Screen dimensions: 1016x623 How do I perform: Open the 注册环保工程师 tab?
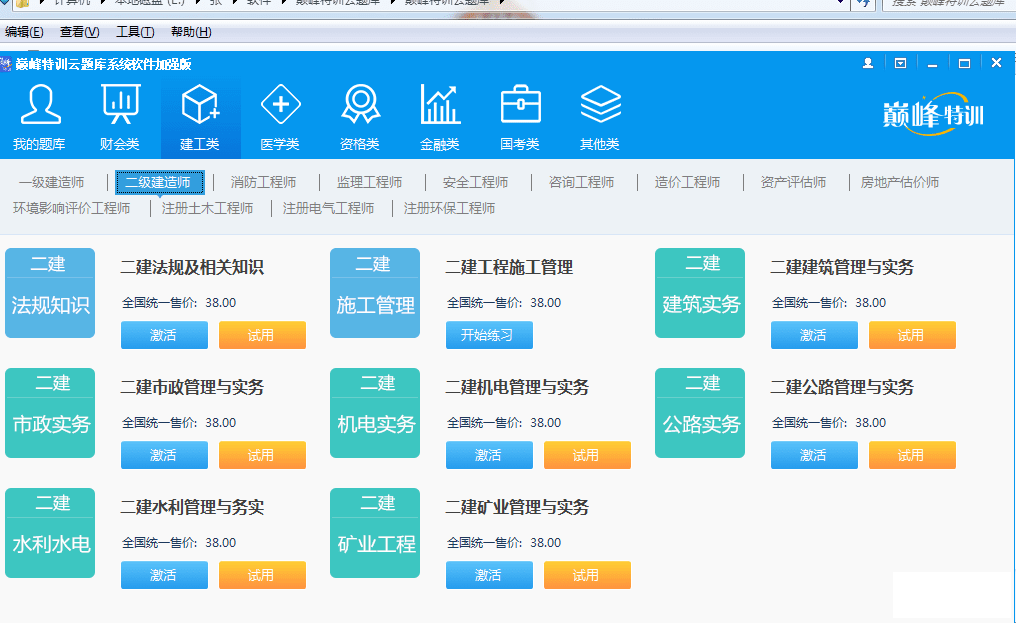click(x=449, y=208)
